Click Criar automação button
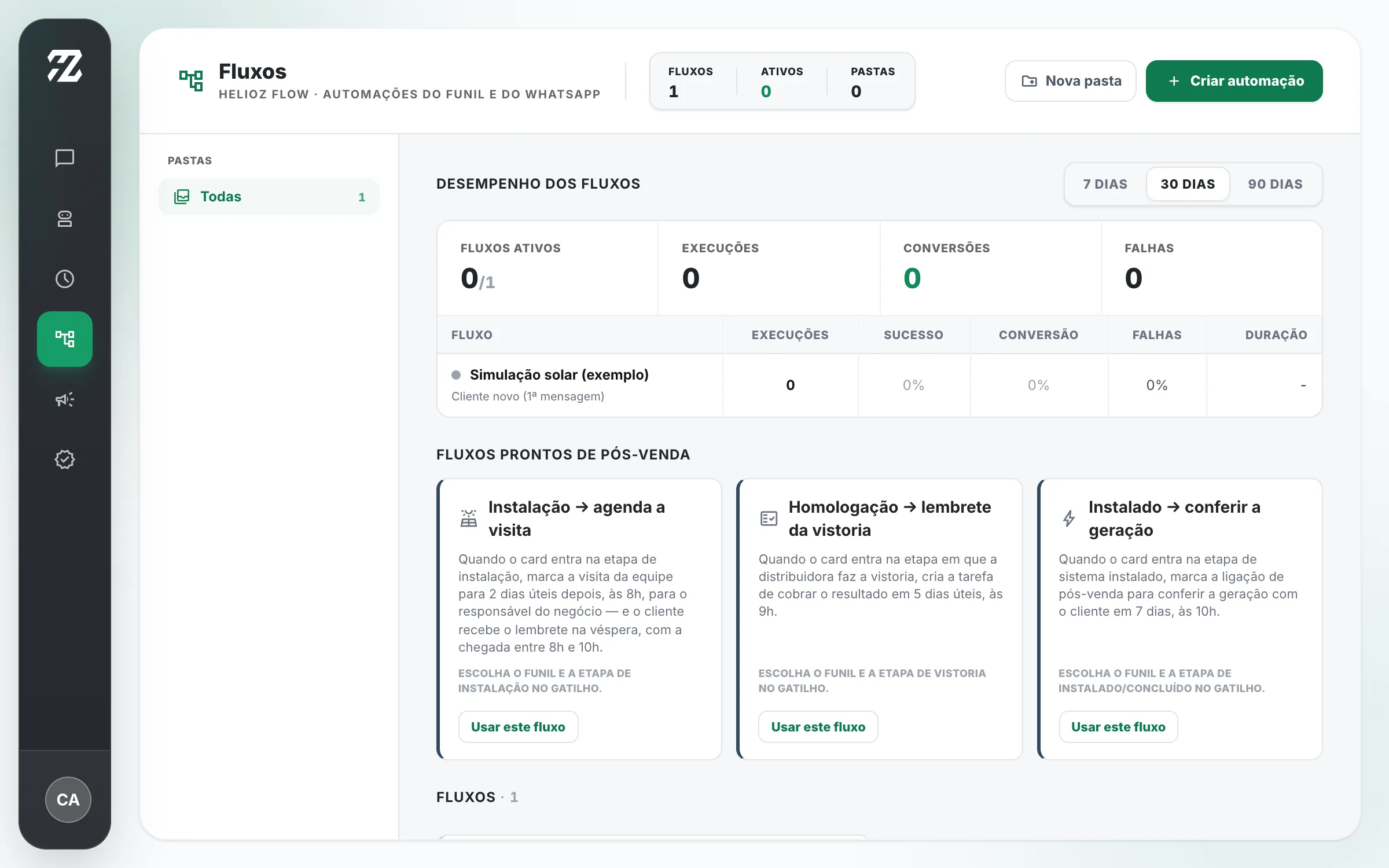Image resolution: width=1389 pixels, height=868 pixels. pos(1234,81)
